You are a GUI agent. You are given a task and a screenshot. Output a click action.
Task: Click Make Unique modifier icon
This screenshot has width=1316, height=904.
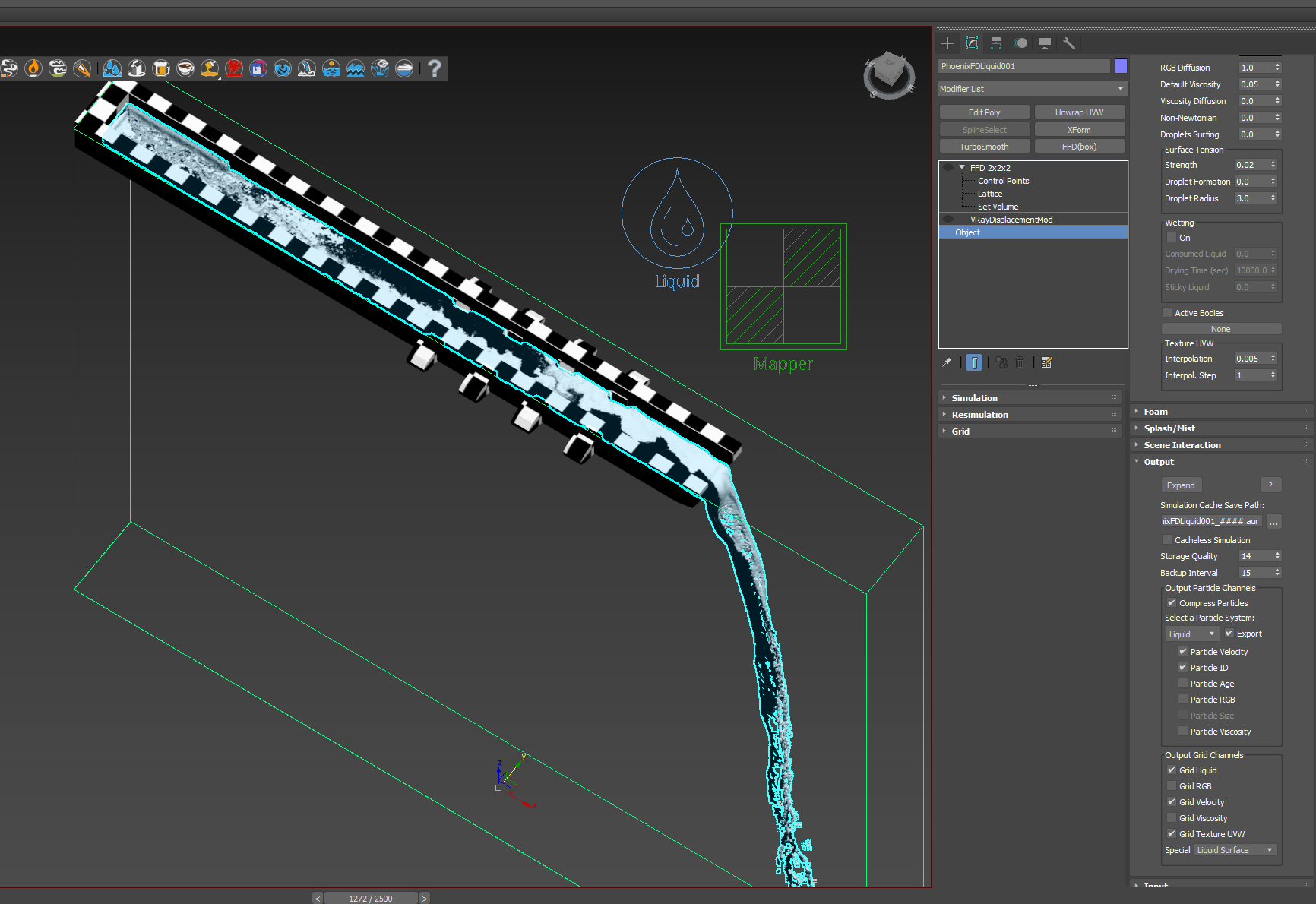[1001, 362]
